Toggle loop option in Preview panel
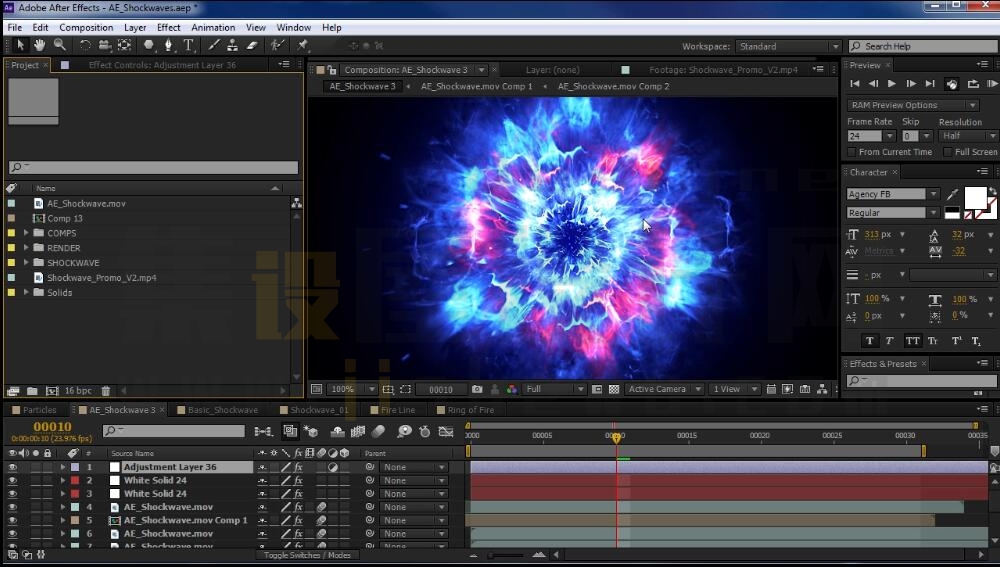Image resolution: width=1000 pixels, height=567 pixels. [973, 84]
